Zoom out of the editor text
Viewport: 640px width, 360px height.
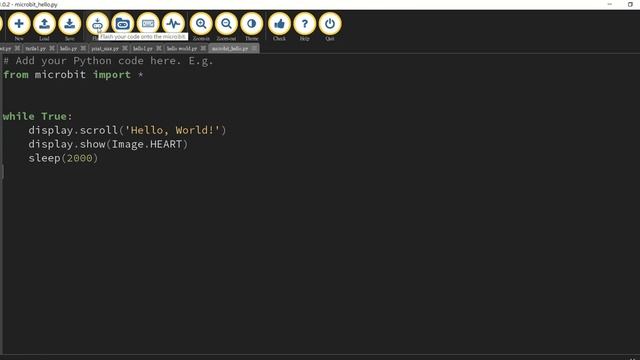[x=226, y=24]
